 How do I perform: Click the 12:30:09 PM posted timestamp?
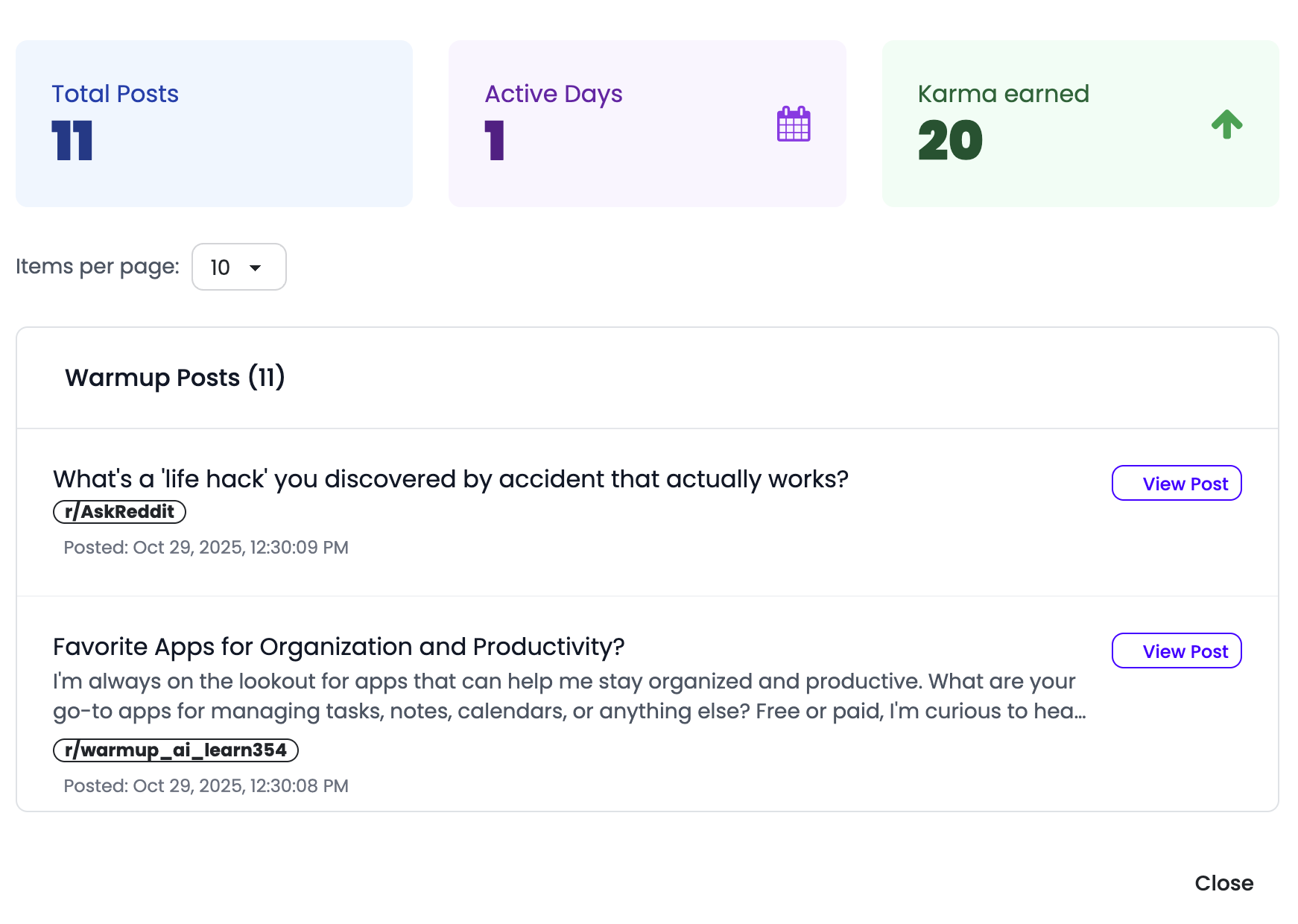[206, 548]
